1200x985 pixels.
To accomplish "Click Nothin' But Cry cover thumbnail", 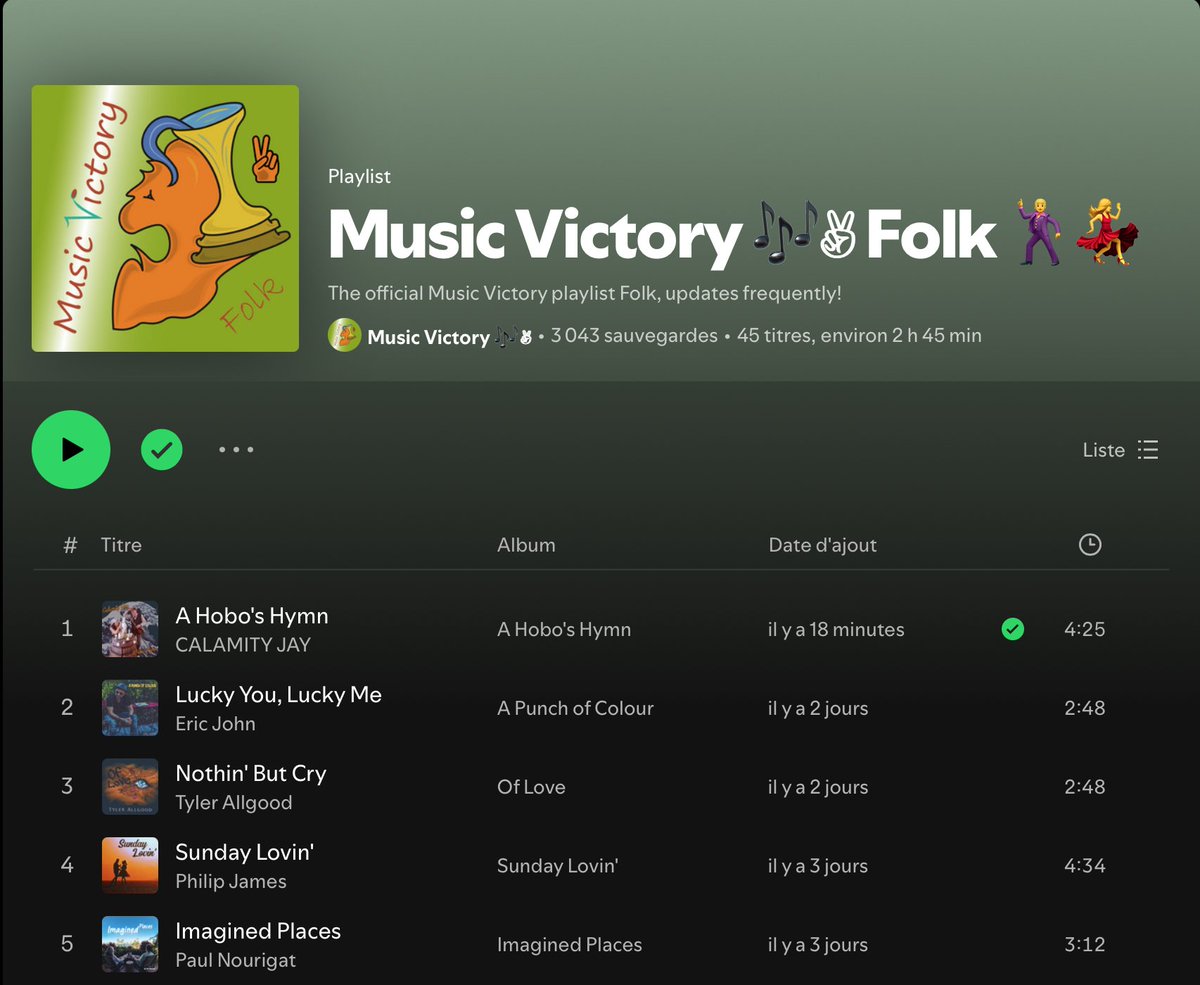I will [130, 787].
